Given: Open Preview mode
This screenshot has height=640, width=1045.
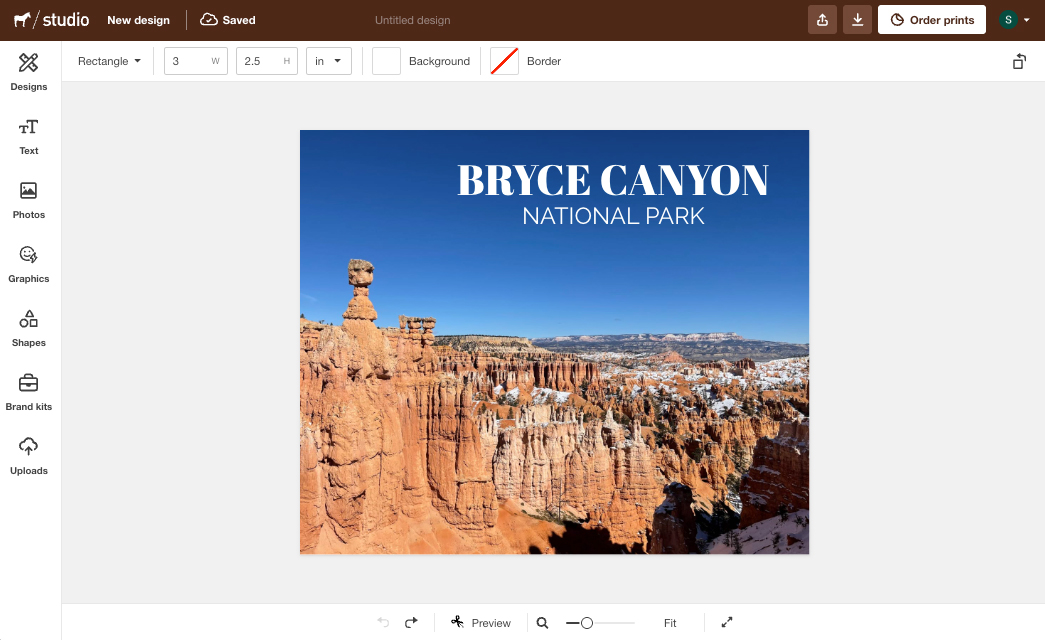Looking at the screenshot, I should pos(481,622).
